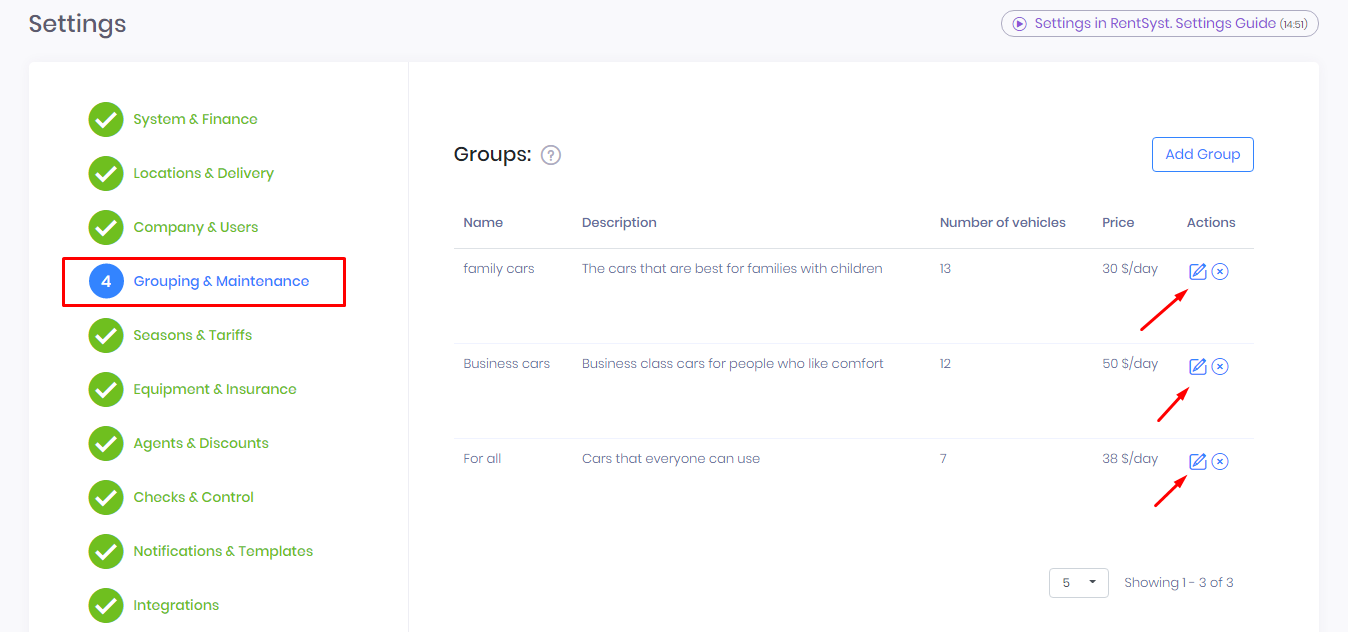Edit the Business cars group
1348x632 pixels.
[x=1197, y=366]
